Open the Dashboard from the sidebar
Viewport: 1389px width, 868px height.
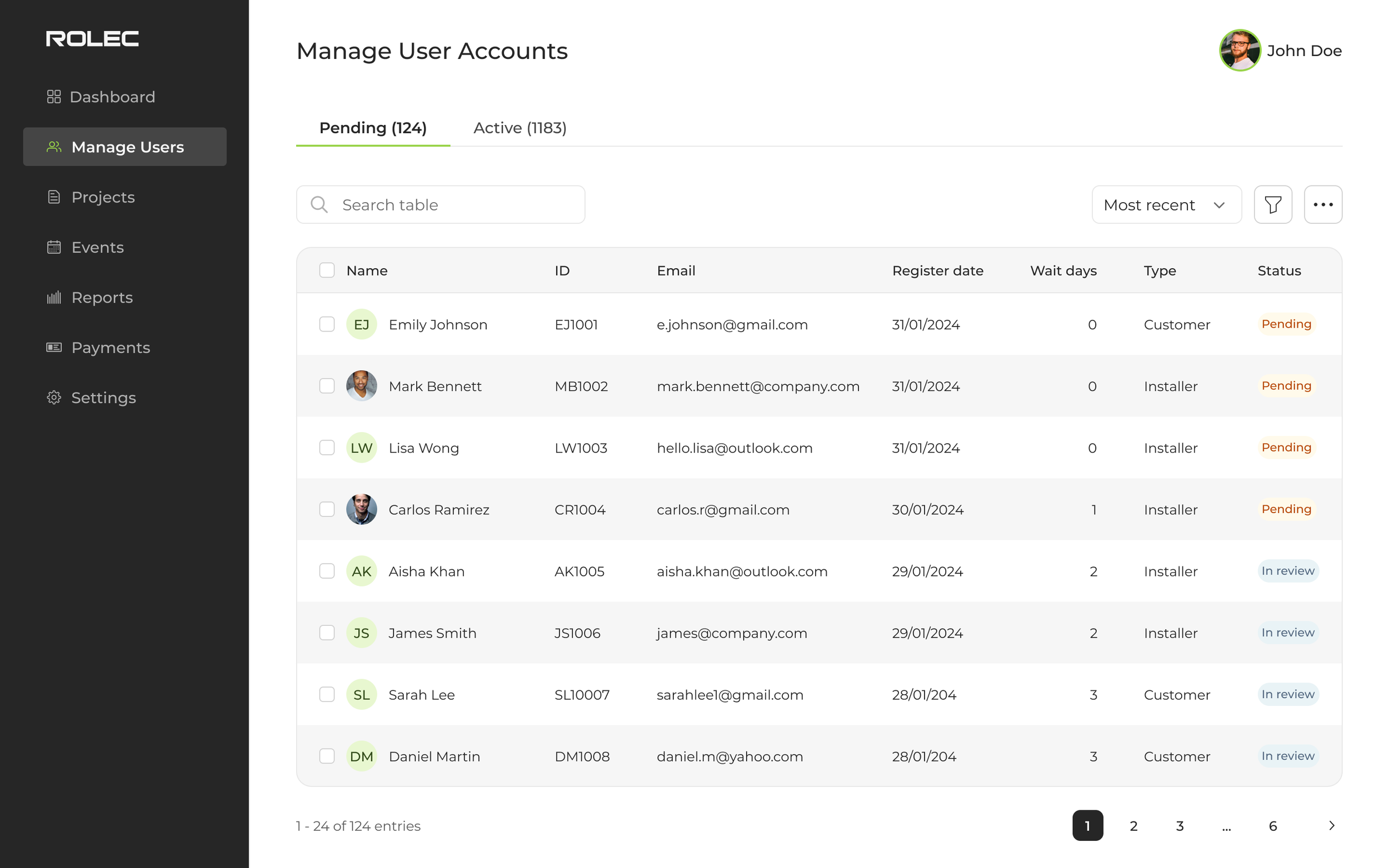coord(112,97)
